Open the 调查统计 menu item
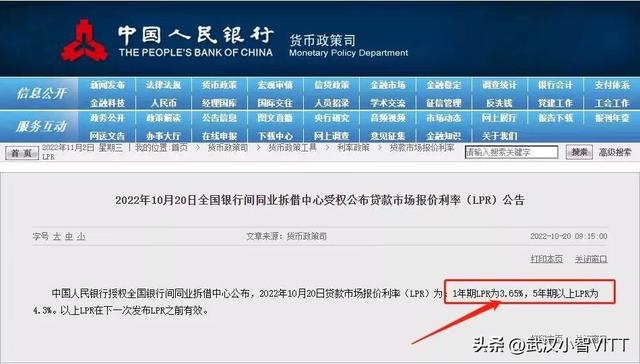The image size is (640, 364). click(x=499, y=85)
